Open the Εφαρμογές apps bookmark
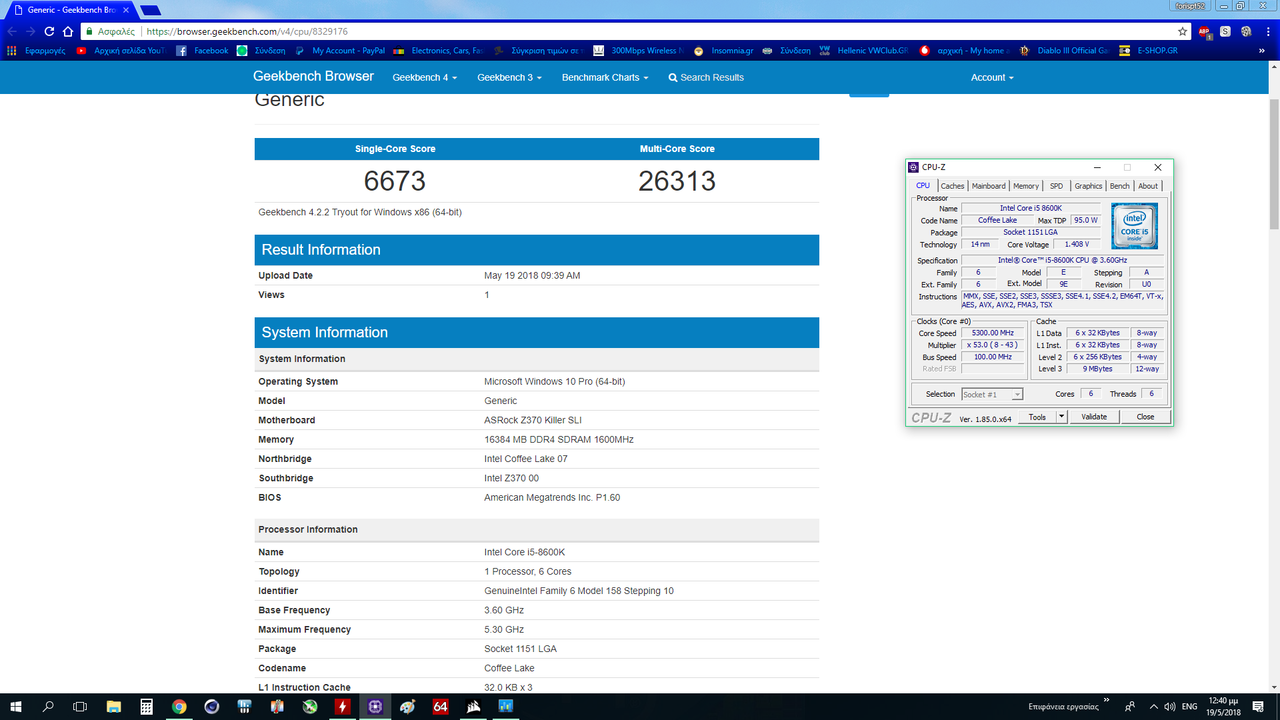 [x=36, y=50]
